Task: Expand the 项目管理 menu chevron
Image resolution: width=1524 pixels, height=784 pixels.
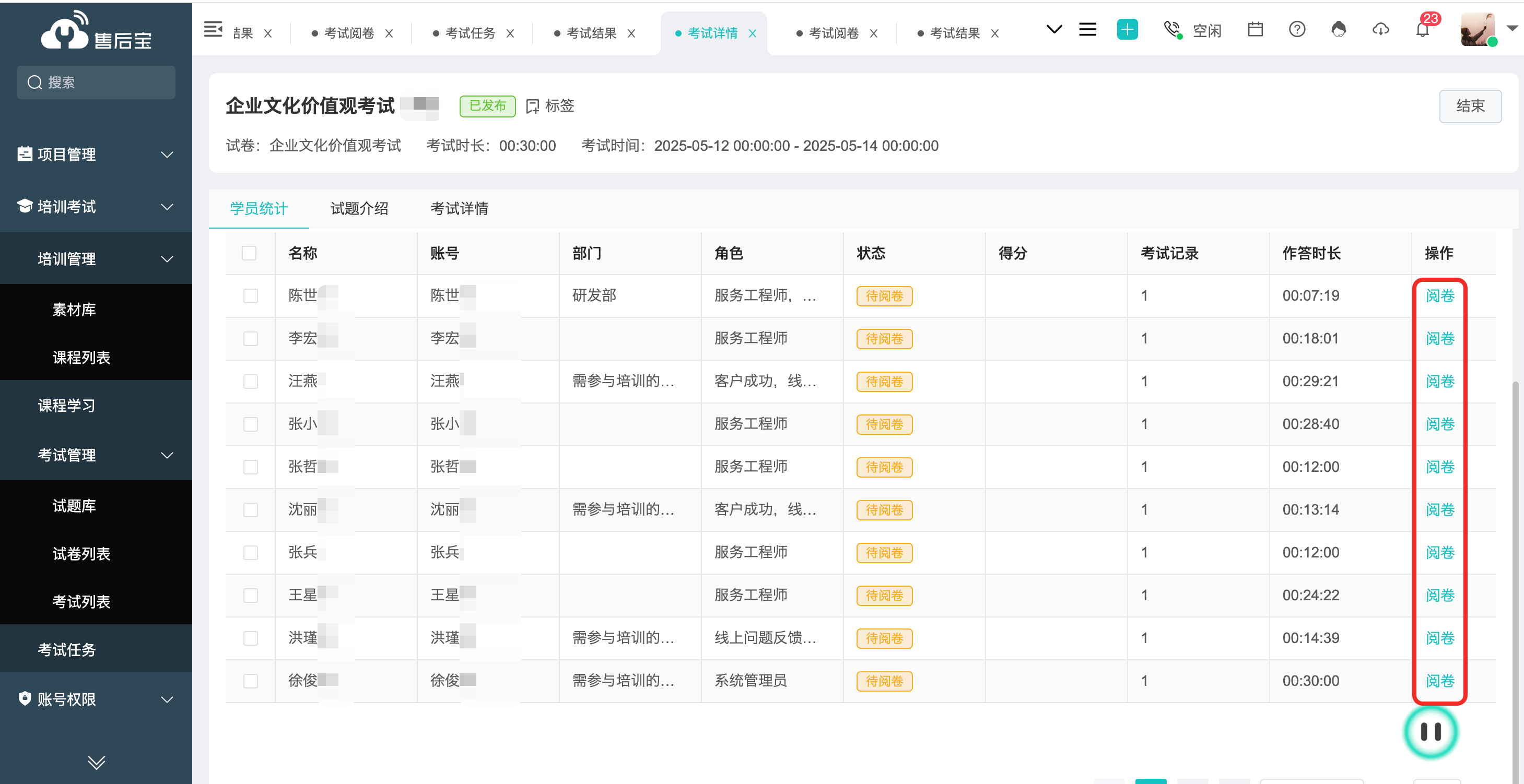Action: click(x=168, y=155)
